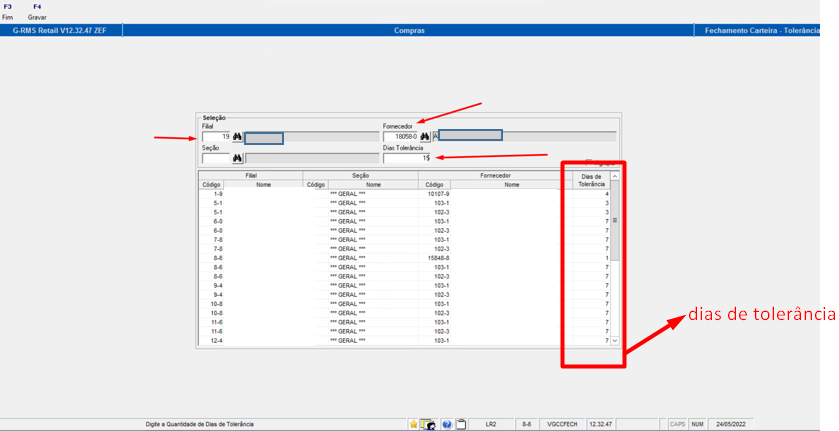
Task: Select filial code 12-4 in the grid
Action: 217,341
